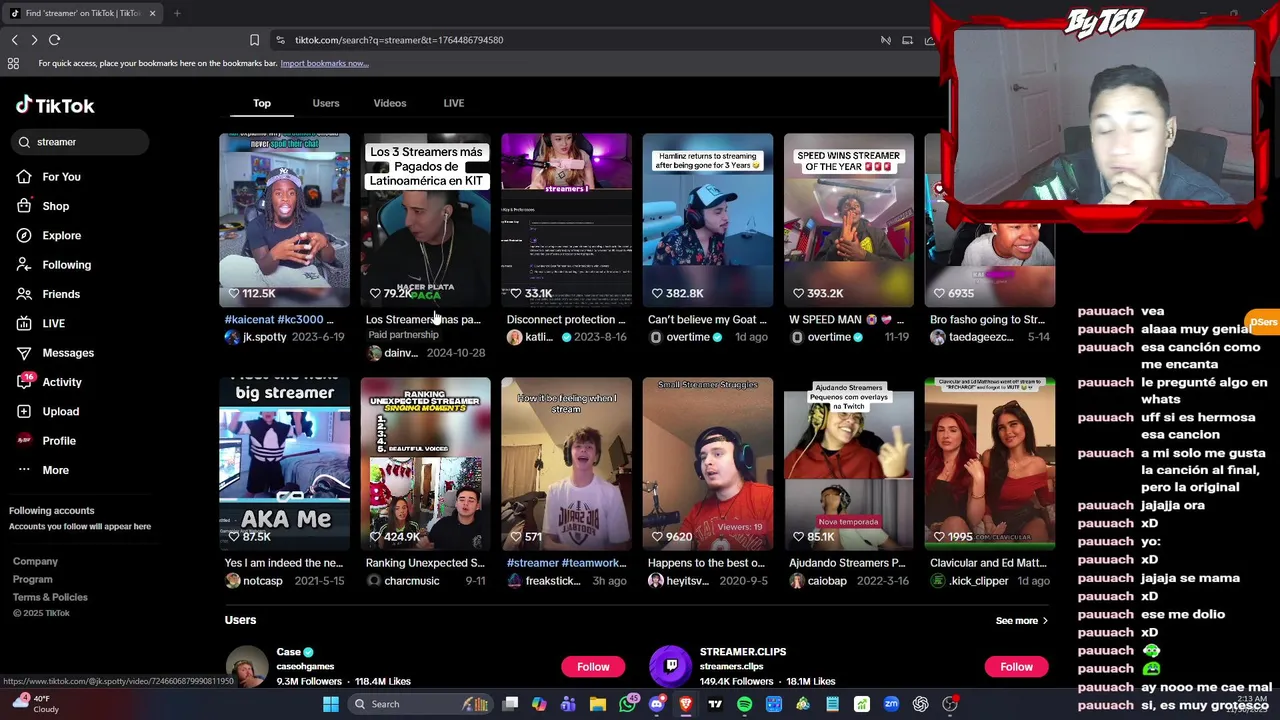Open 'Hamlinz returns to streaming' video thumbnail
Screen dimensions: 1280x720
(x=708, y=219)
